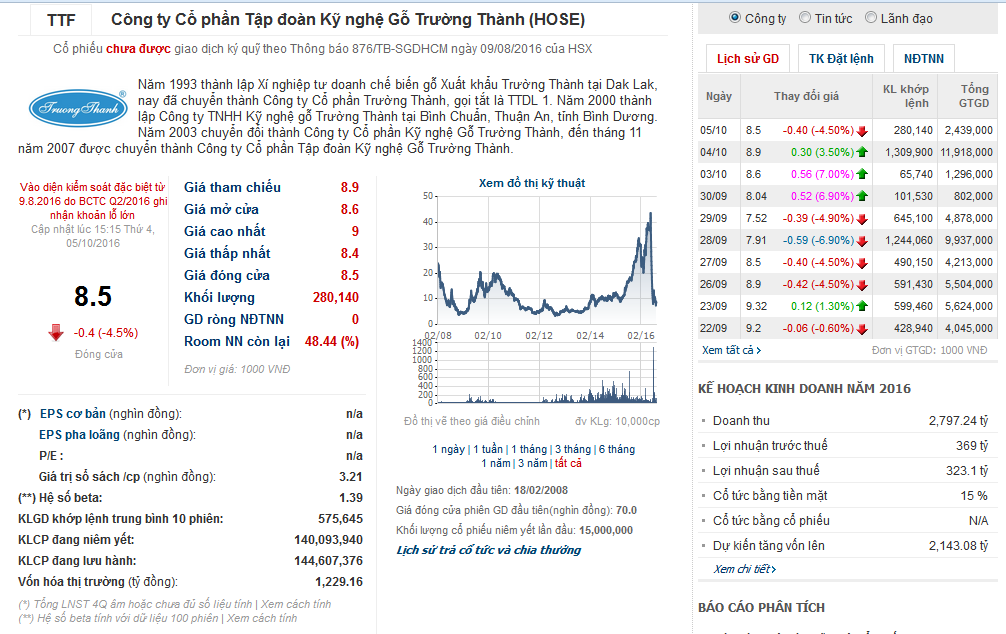This screenshot has width=1006, height=634.
Task: Open Xem chi tiết for 2016 business plan
Action: pos(745,569)
